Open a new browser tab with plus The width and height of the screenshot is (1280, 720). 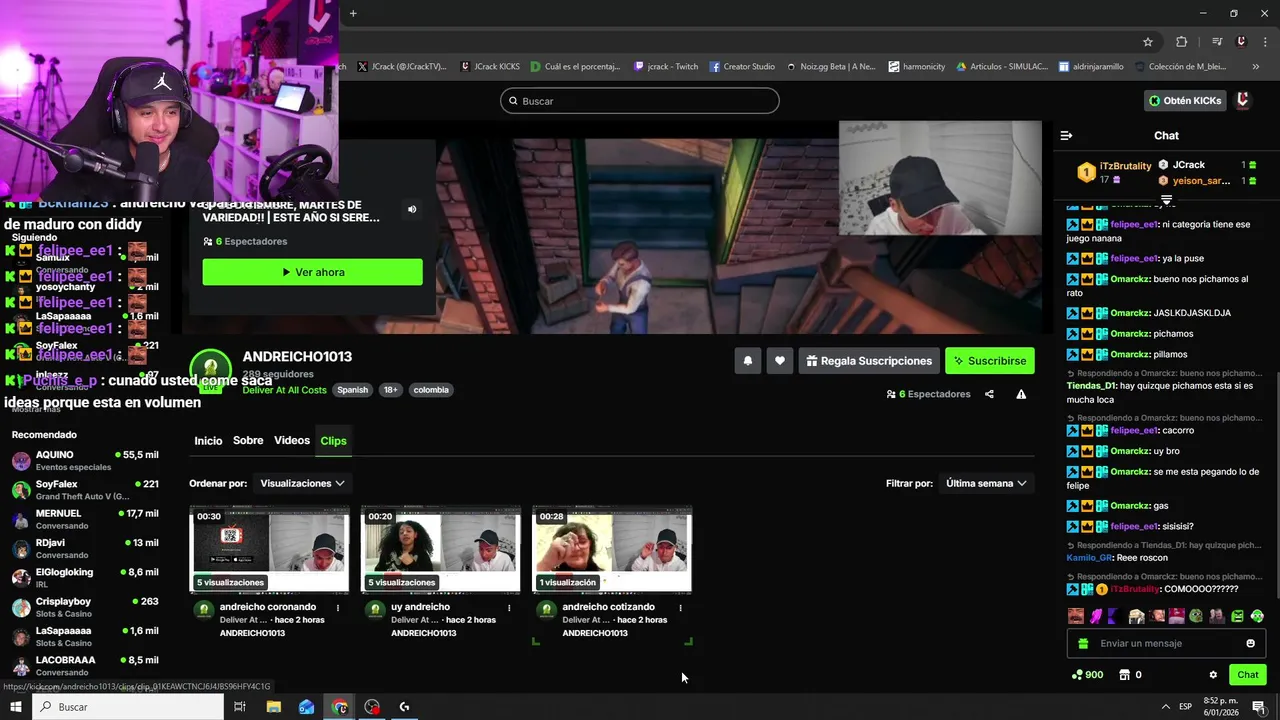click(353, 13)
